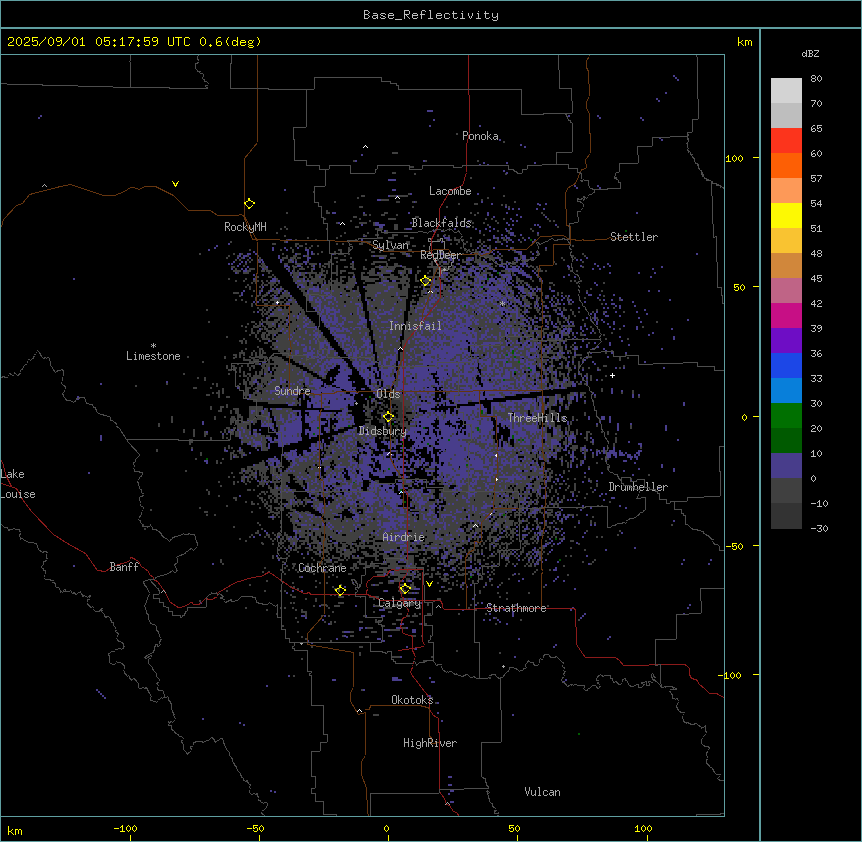
Task: Select the yellow diamond marker below Cochrane
Action: coord(340,590)
